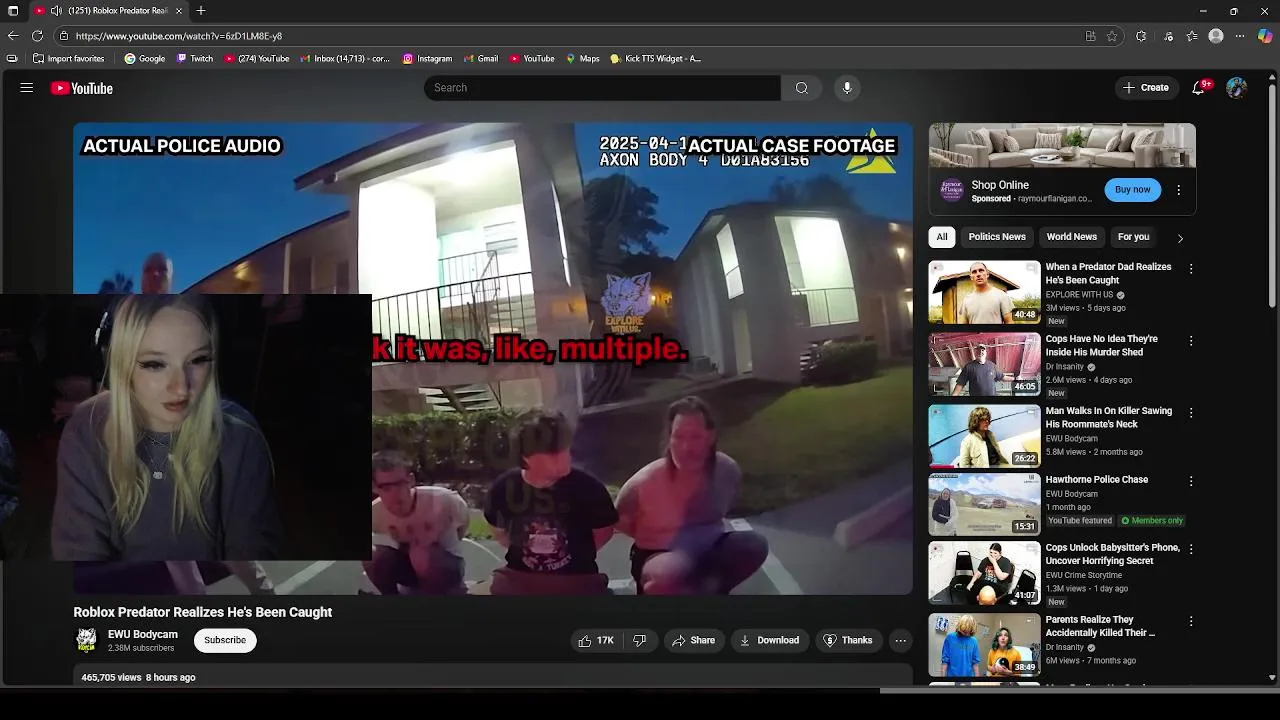The height and width of the screenshot is (720, 1280).
Task: Subscribe to EWU Bodycam
Action: (225, 640)
